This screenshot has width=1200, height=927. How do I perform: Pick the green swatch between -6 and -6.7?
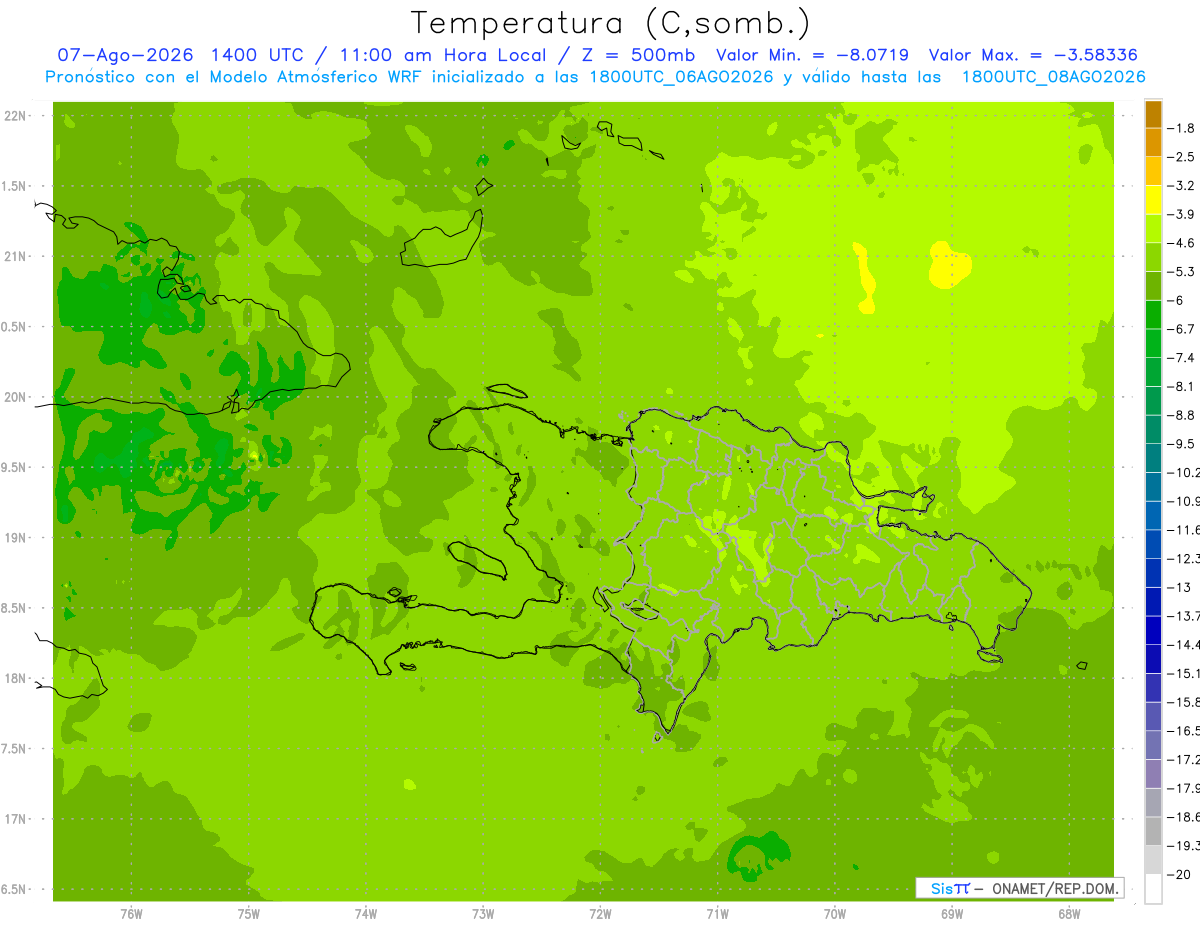[x=1153, y=315]
